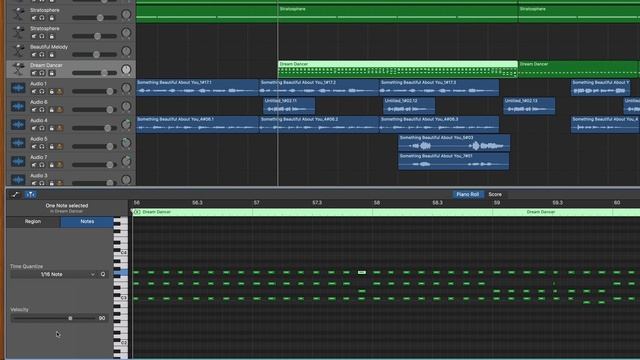Viewport: 640px width, 360px height.
Task: Lock the Beautiful Melody track
Action: pos(52,55)
